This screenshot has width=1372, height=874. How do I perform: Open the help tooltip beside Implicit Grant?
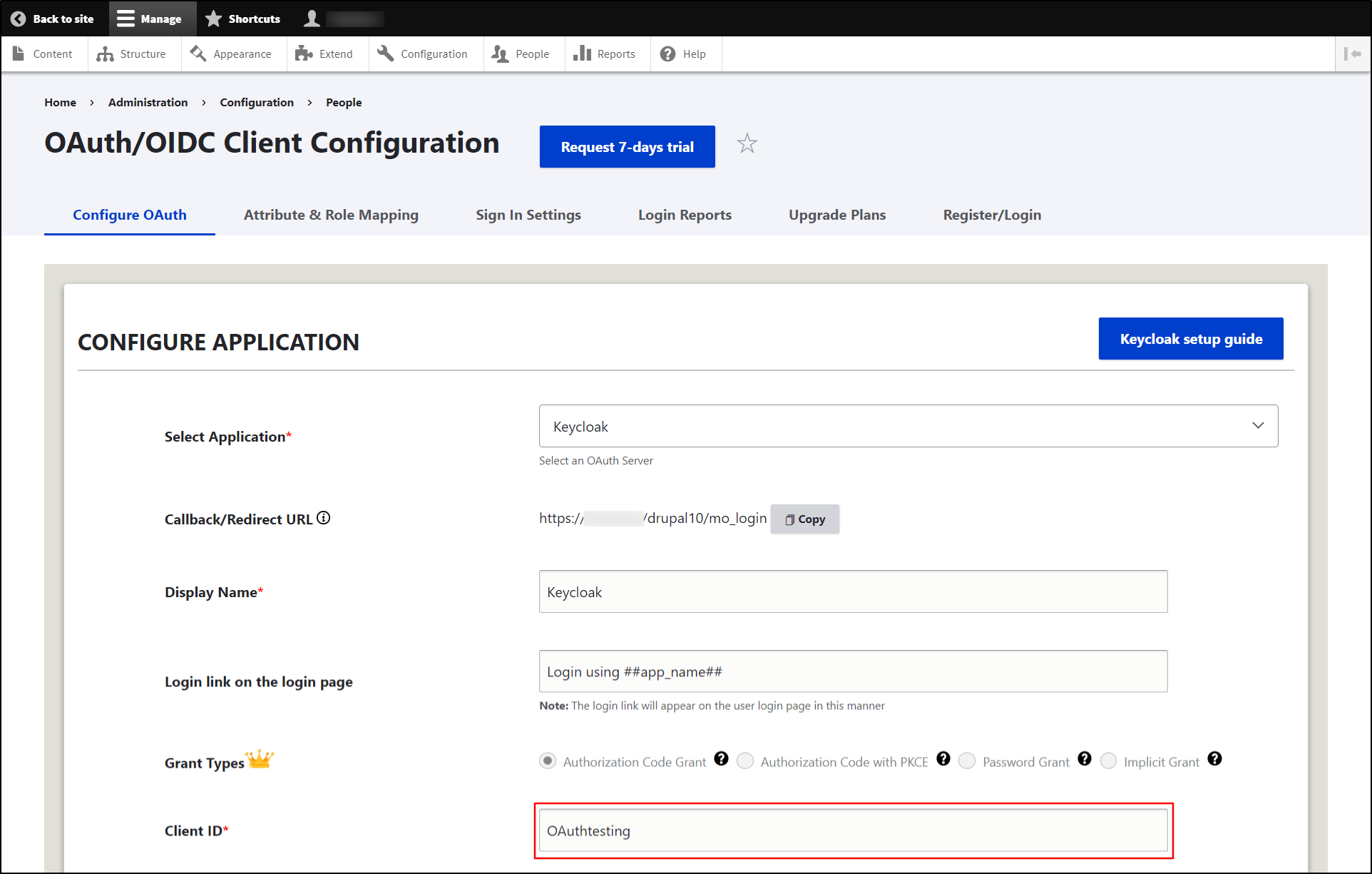click(x=1214, y=759)
